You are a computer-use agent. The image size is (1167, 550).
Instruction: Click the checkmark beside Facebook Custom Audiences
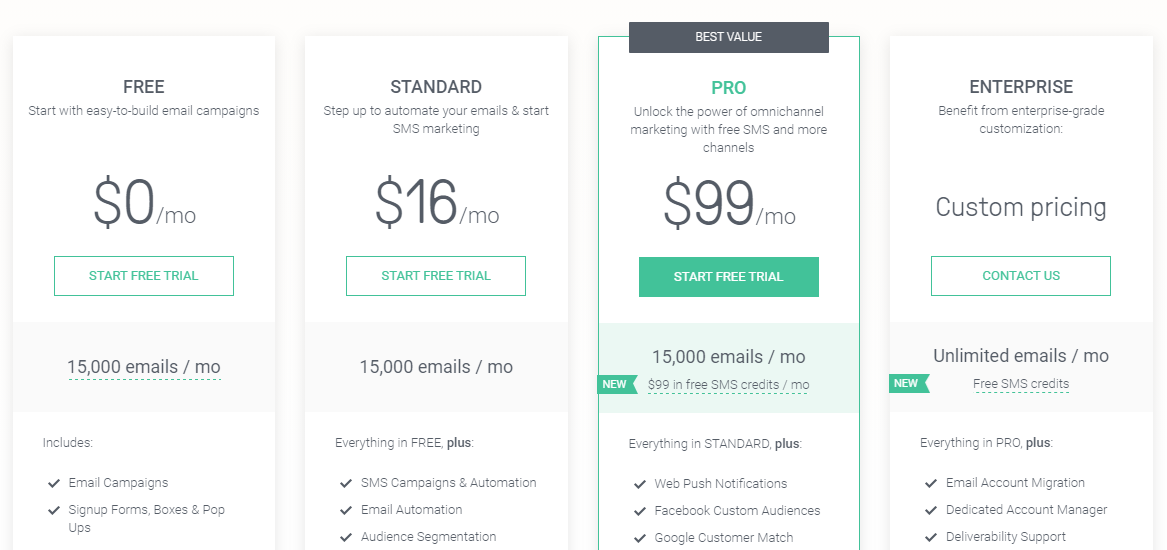(639, 511)
